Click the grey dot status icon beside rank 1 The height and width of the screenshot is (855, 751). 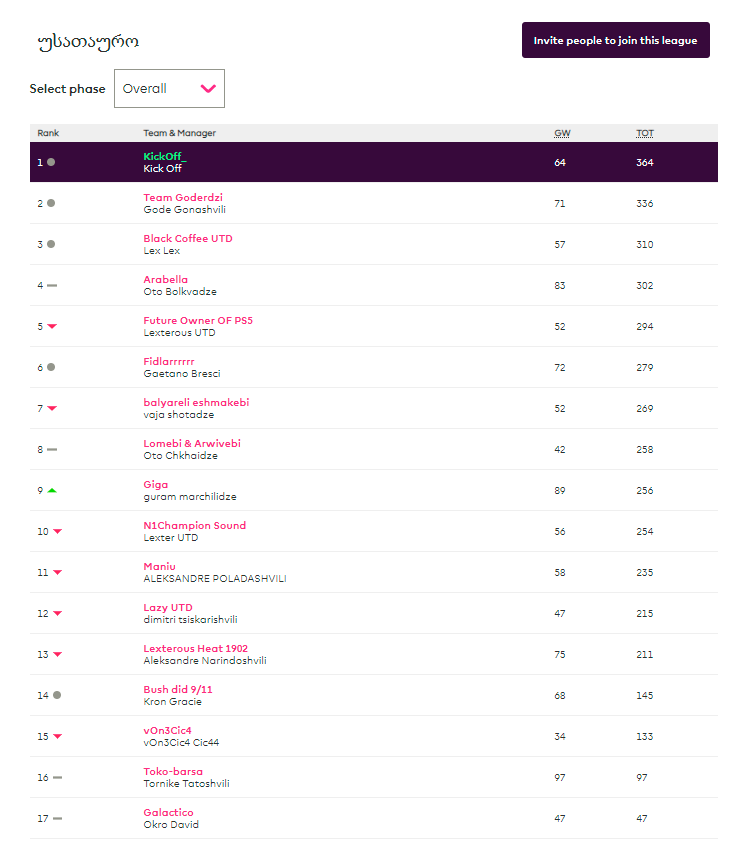tap(51, 162)
